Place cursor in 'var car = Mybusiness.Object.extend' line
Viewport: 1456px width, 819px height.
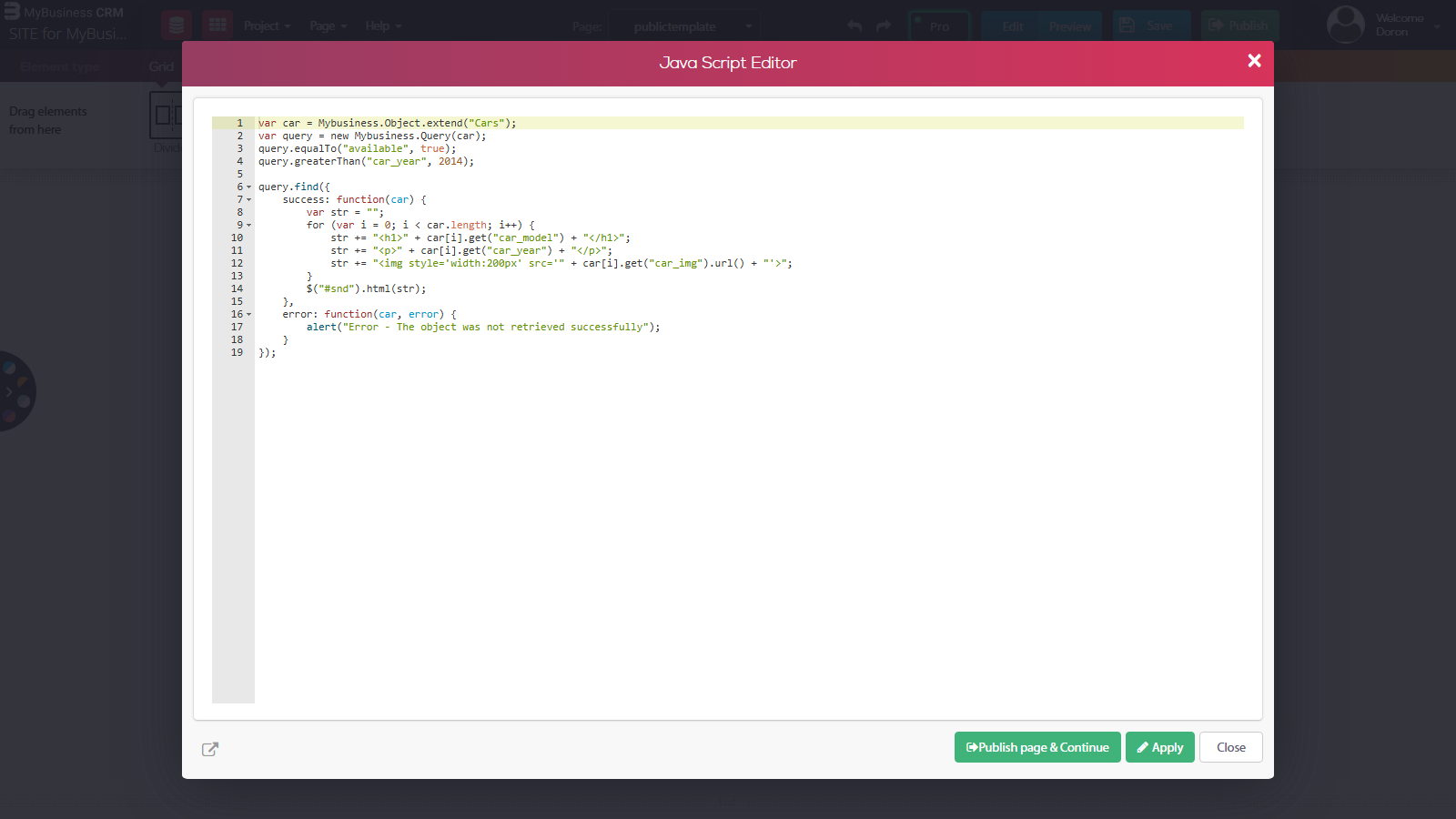[x=387, y=123]
